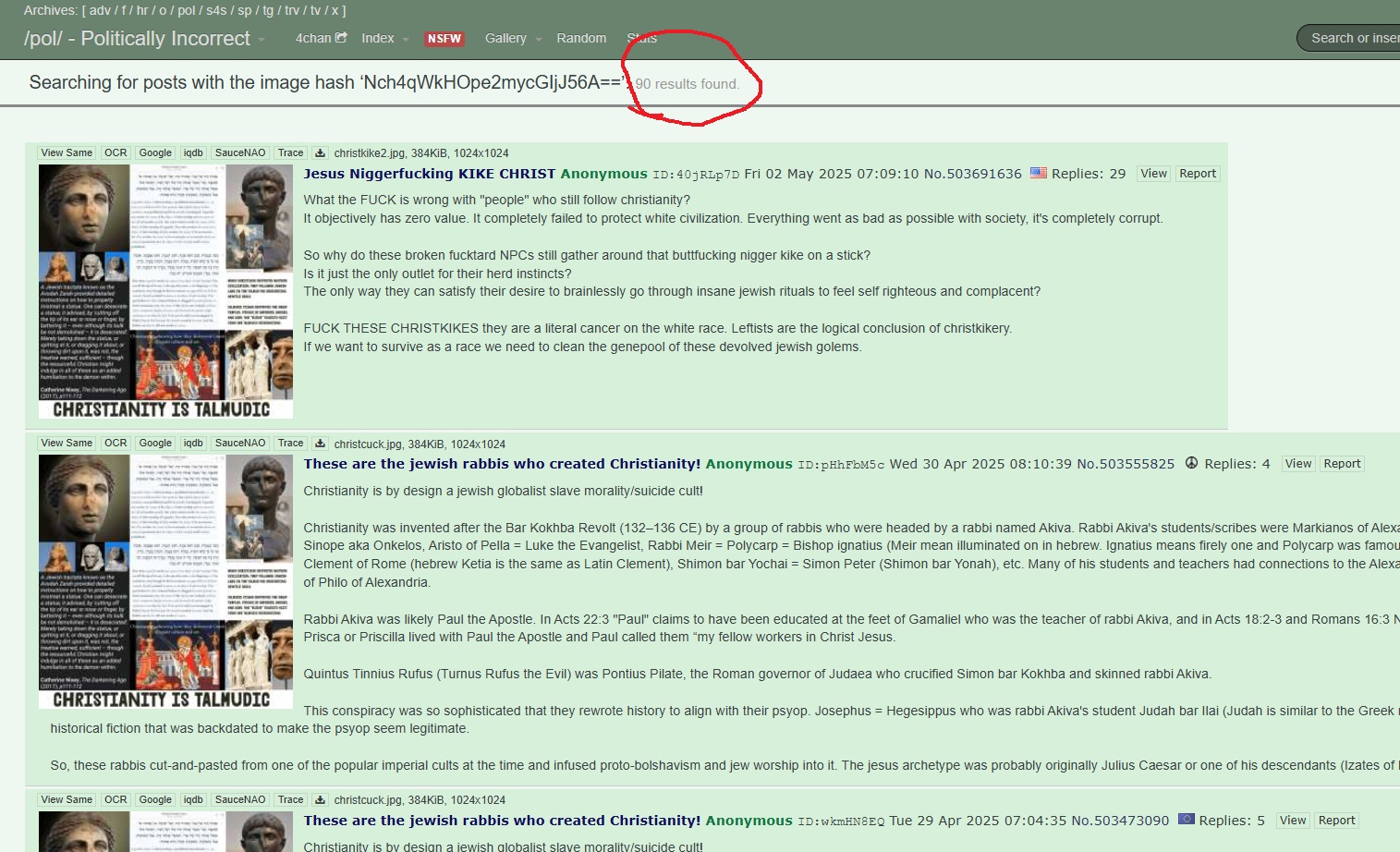1400x852 pixels.
Task: Search Google for post No.503691636 image
Action: 155,153
